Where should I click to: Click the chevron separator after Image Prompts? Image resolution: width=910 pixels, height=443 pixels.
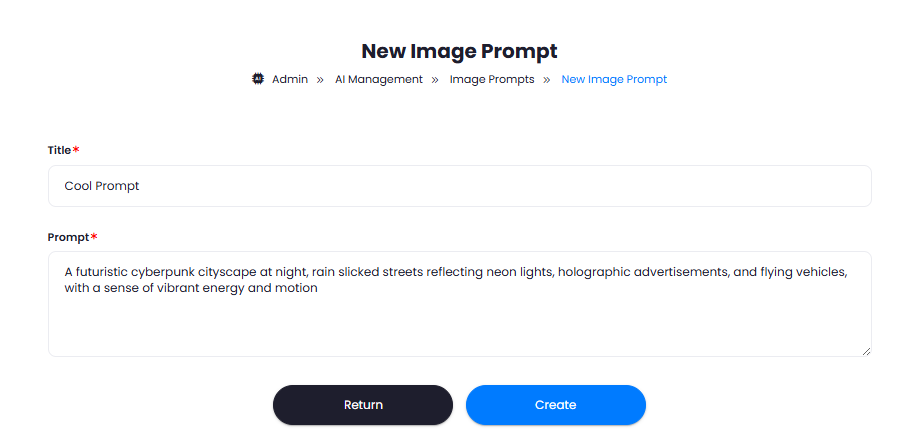pyautogui.click(x=546, y=80)
